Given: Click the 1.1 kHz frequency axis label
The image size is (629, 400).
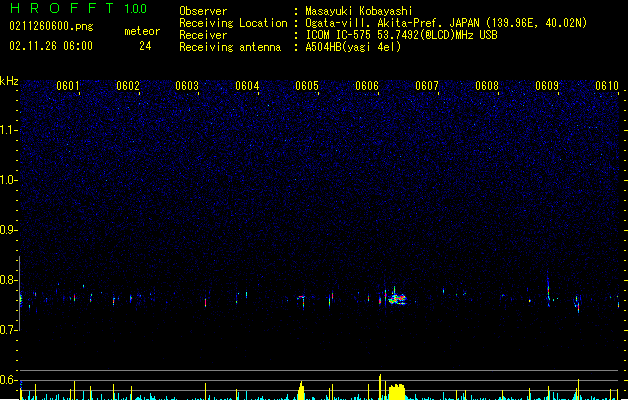Looking at the screenshot, I should 8,130.
